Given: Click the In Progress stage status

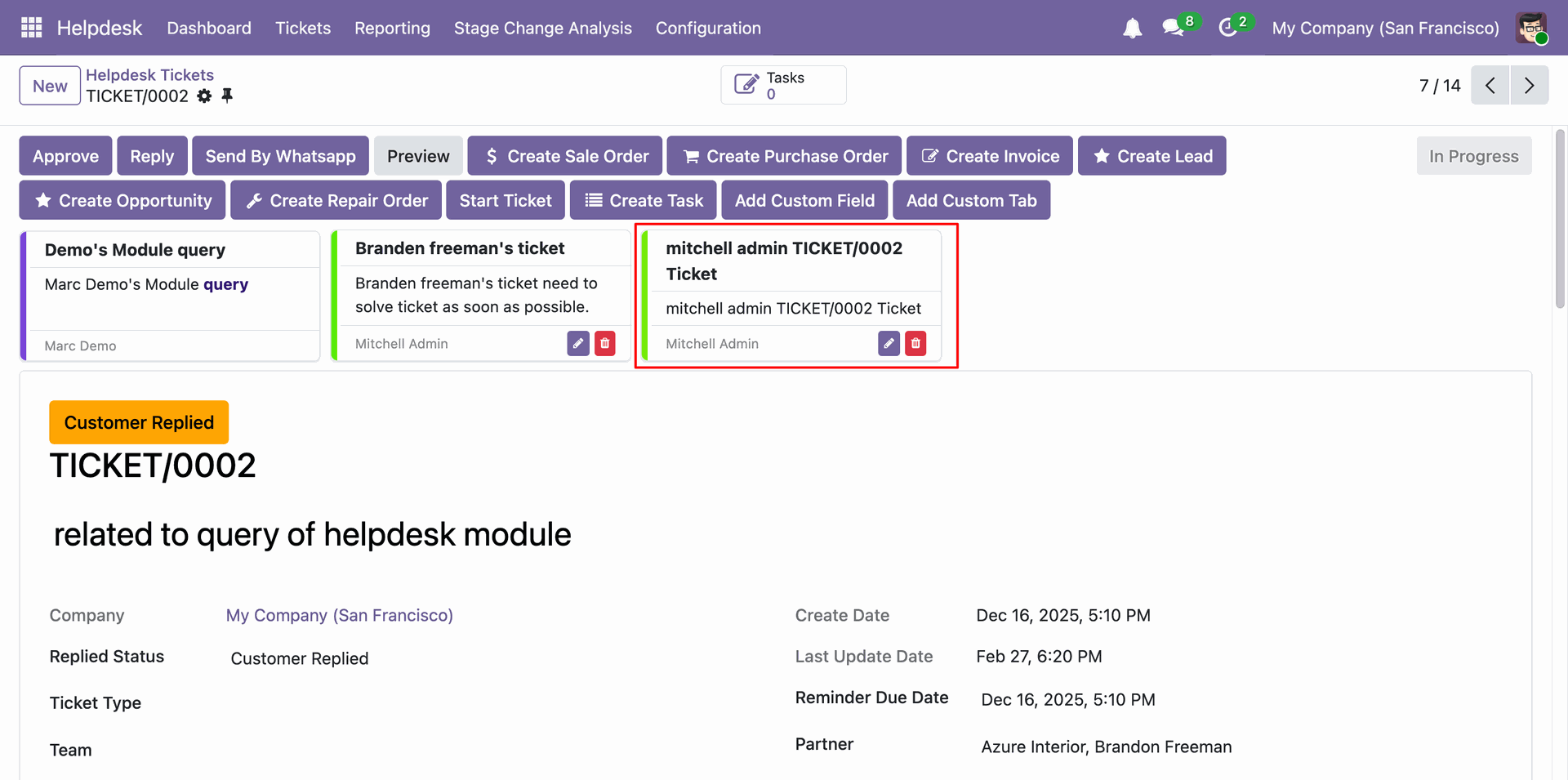Looking at the screenshot, I should [1473, 156].
